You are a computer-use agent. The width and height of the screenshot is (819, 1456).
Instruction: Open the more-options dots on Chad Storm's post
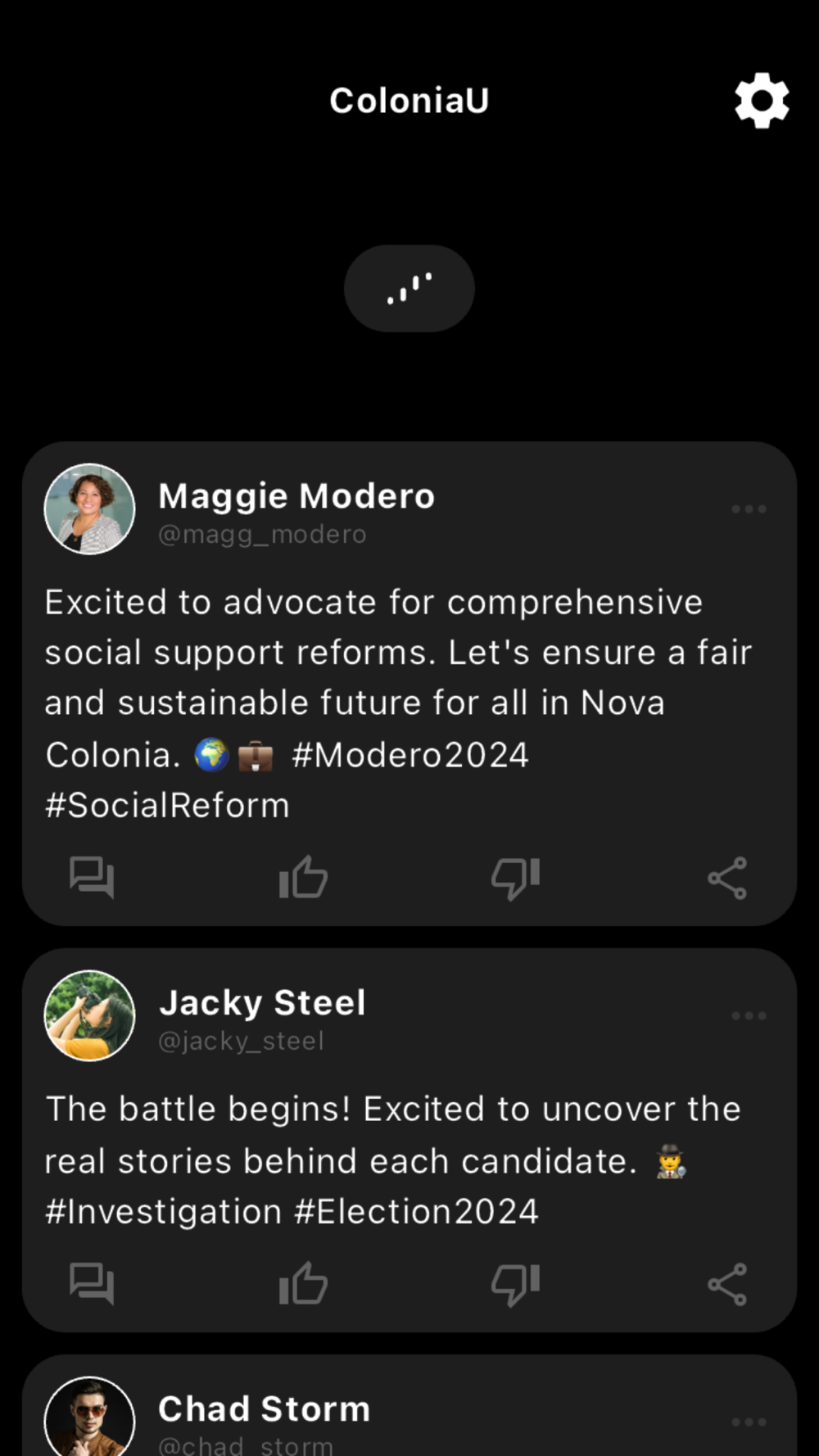749,1422
